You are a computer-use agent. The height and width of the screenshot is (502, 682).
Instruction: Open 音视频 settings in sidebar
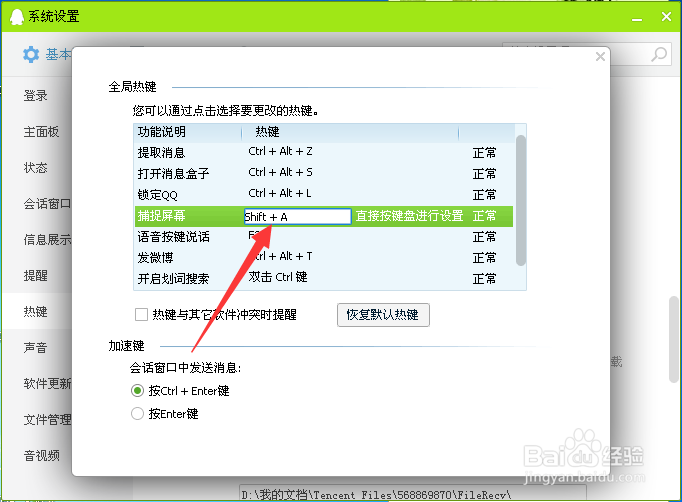tap(41, 455)
